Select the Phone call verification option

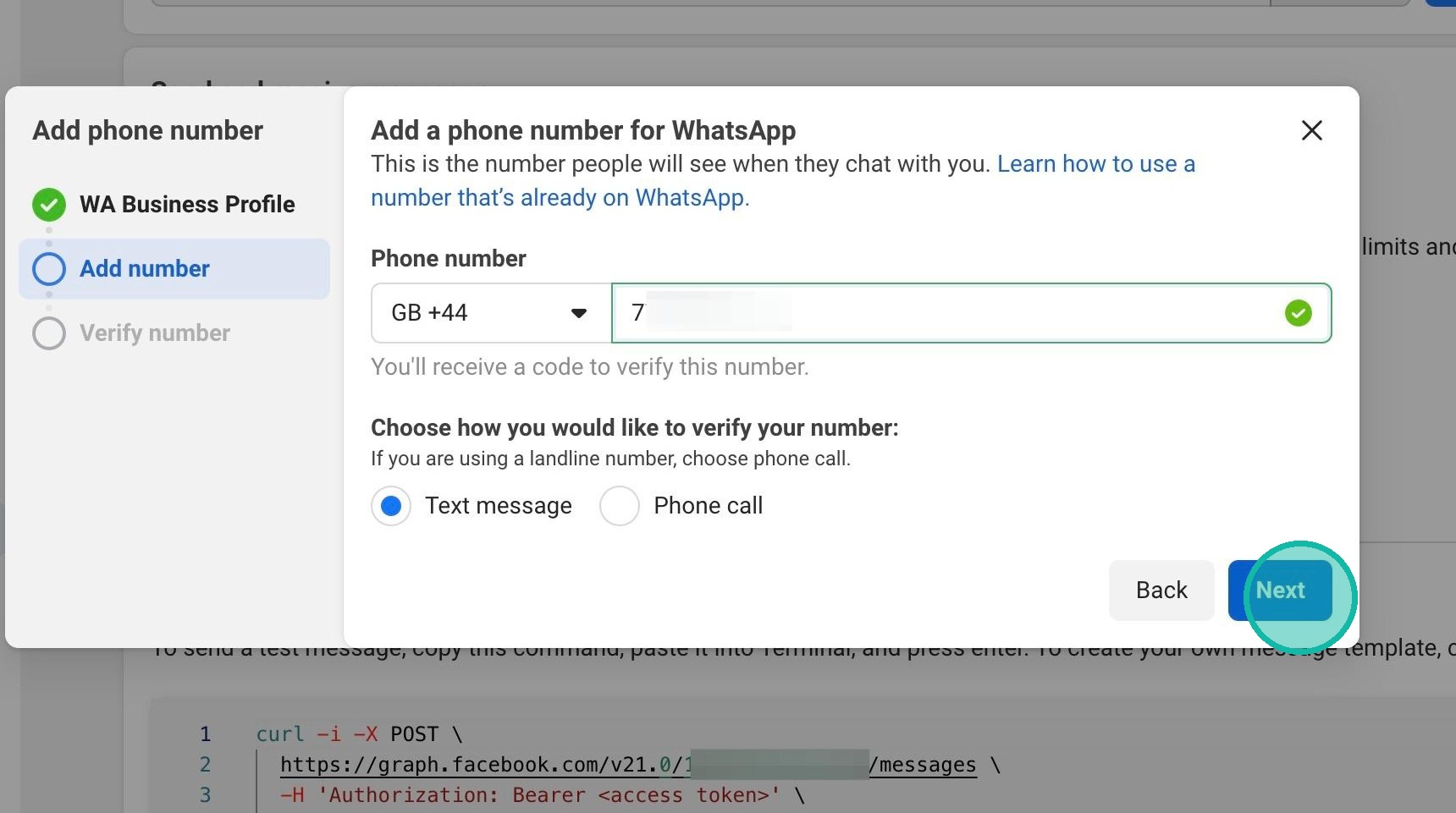click(620, 506)
